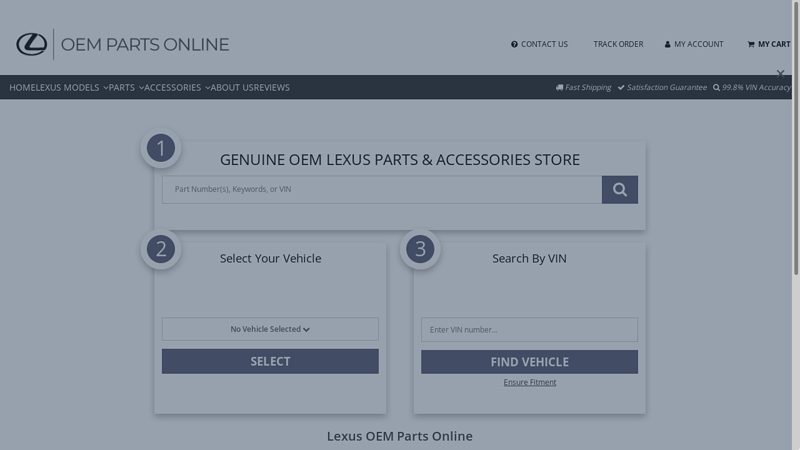The height and width of the screenshot is (450, 800).
Task: Open the Parts menu
Action: 121,88
